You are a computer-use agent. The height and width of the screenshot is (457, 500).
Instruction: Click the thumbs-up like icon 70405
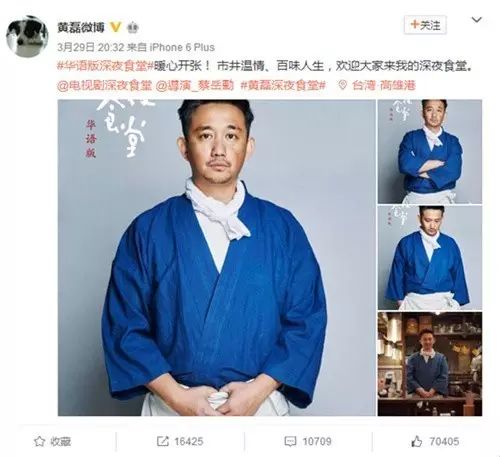[416, 442]
